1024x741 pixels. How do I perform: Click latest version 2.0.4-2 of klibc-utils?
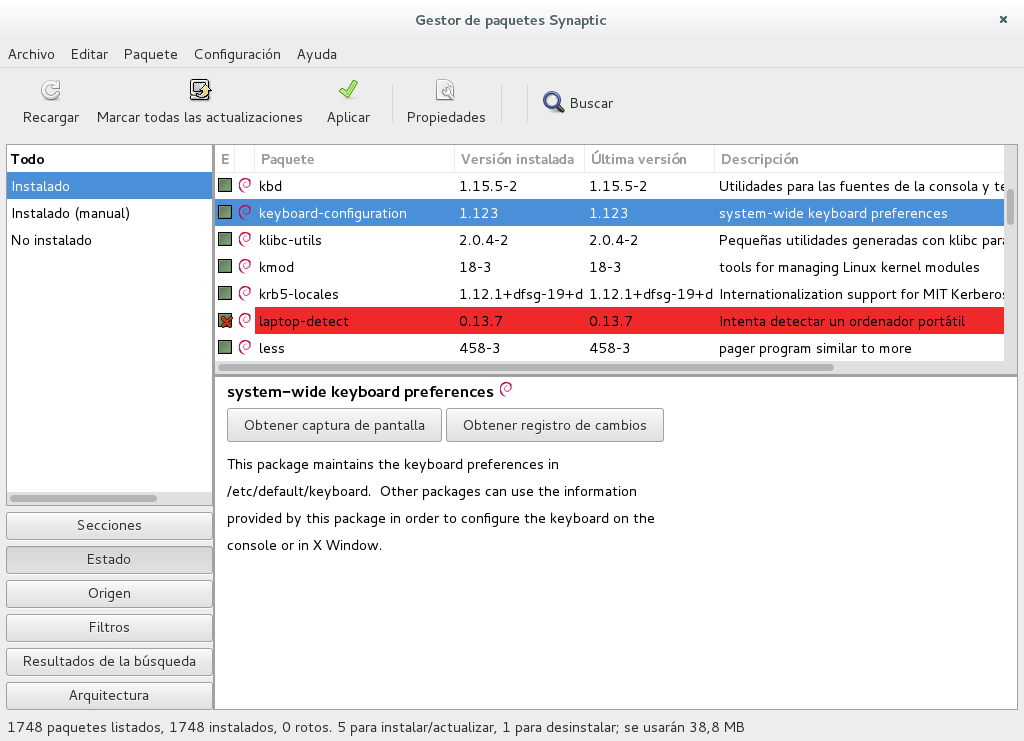(x=613, y=240)
